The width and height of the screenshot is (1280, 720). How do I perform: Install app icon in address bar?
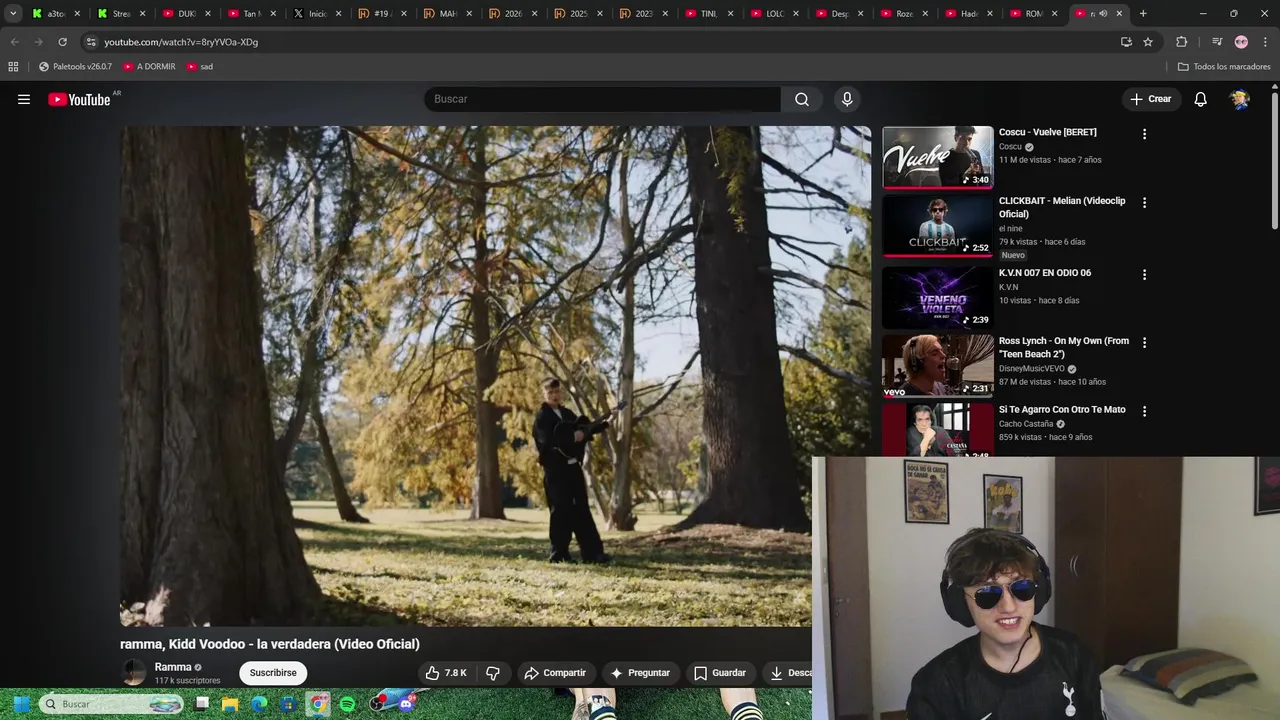pos(1126,42)
